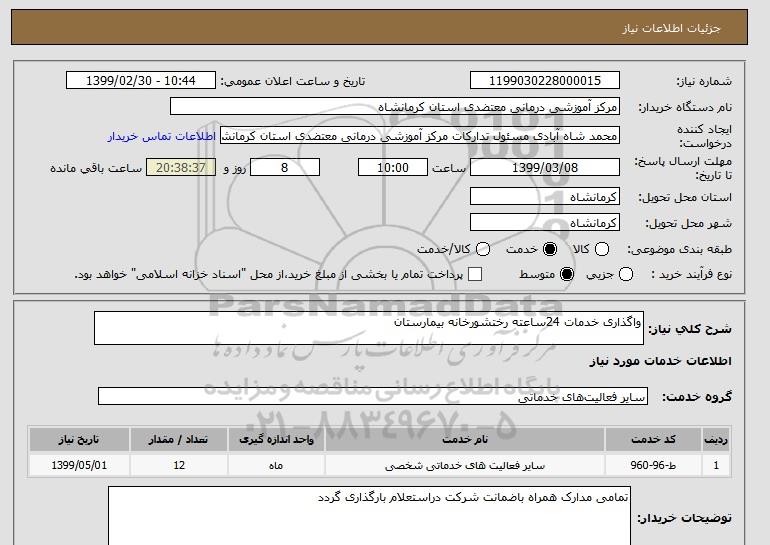The image size is (770, 545).
Task: Click the general description box واگذاری خدمات 24ساعته
Action: (x=369, y=328)
